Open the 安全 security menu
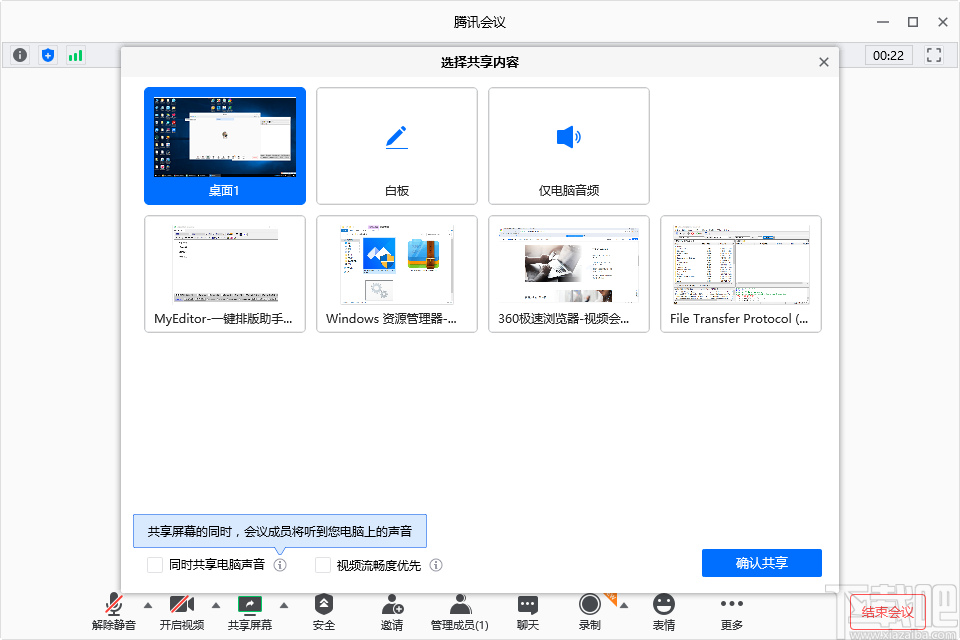960x640 pixels. click(324, 612)
